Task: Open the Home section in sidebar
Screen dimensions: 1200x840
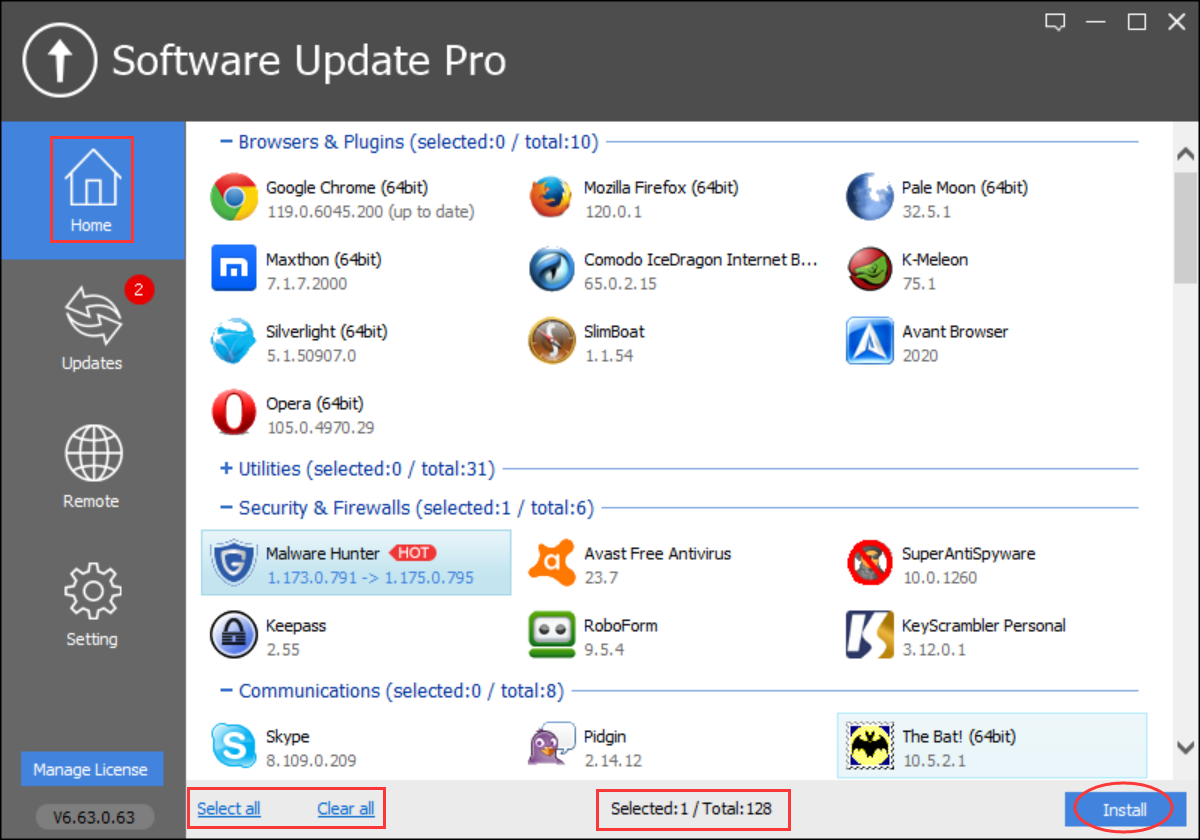Action: coord(91,190)
